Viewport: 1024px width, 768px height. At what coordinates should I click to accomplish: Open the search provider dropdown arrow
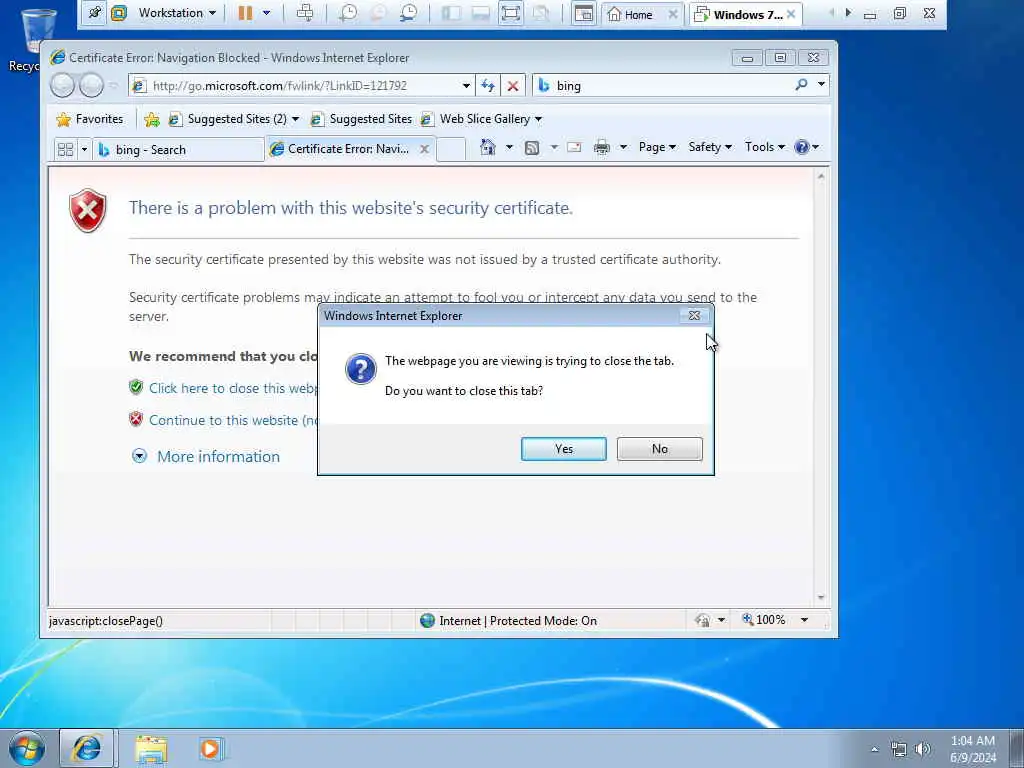click(821, 85)
